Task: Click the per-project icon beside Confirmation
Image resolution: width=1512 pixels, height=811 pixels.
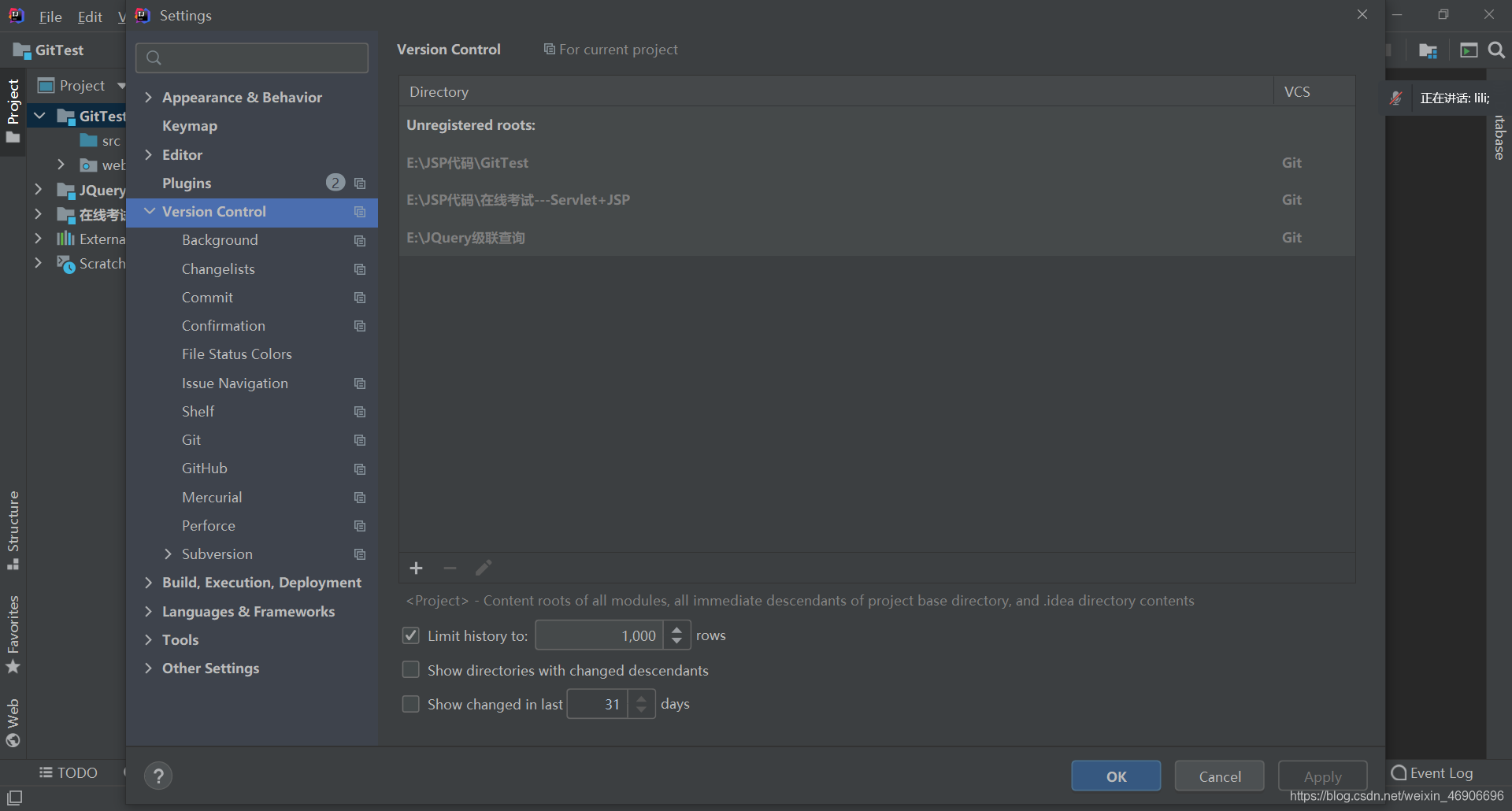Action: pos(360,326)
